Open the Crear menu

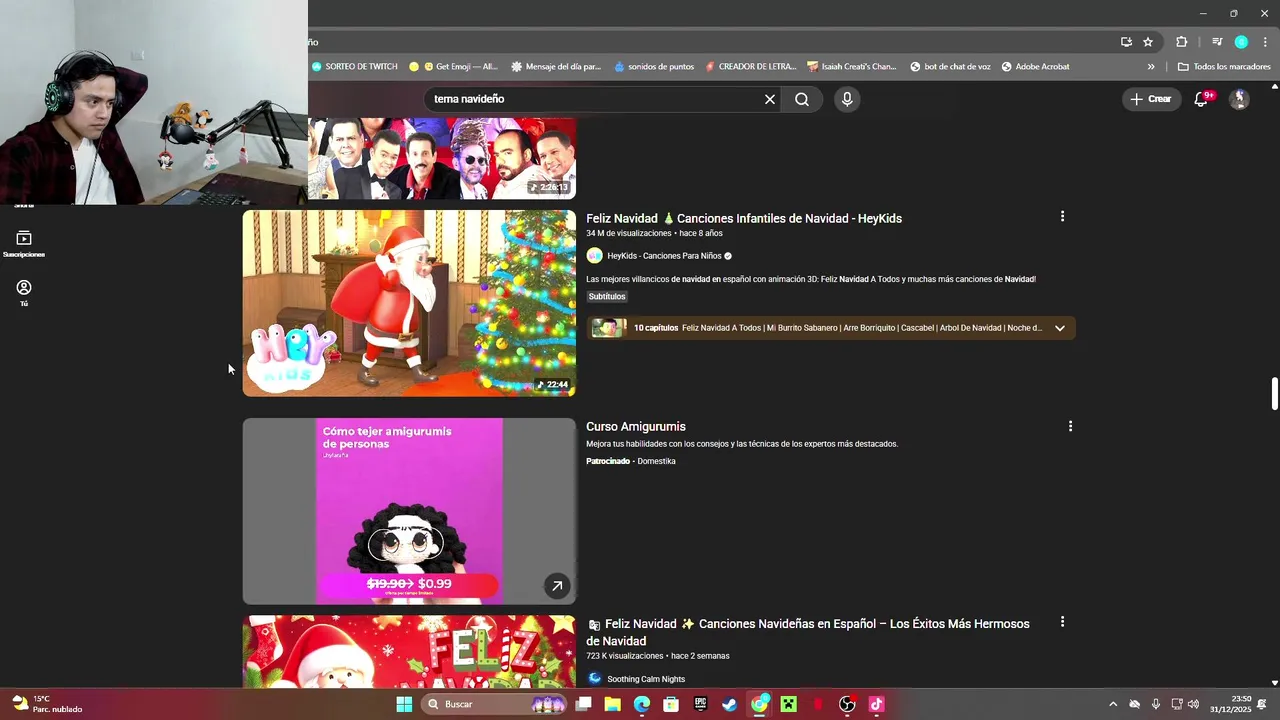click(1151, 99)
